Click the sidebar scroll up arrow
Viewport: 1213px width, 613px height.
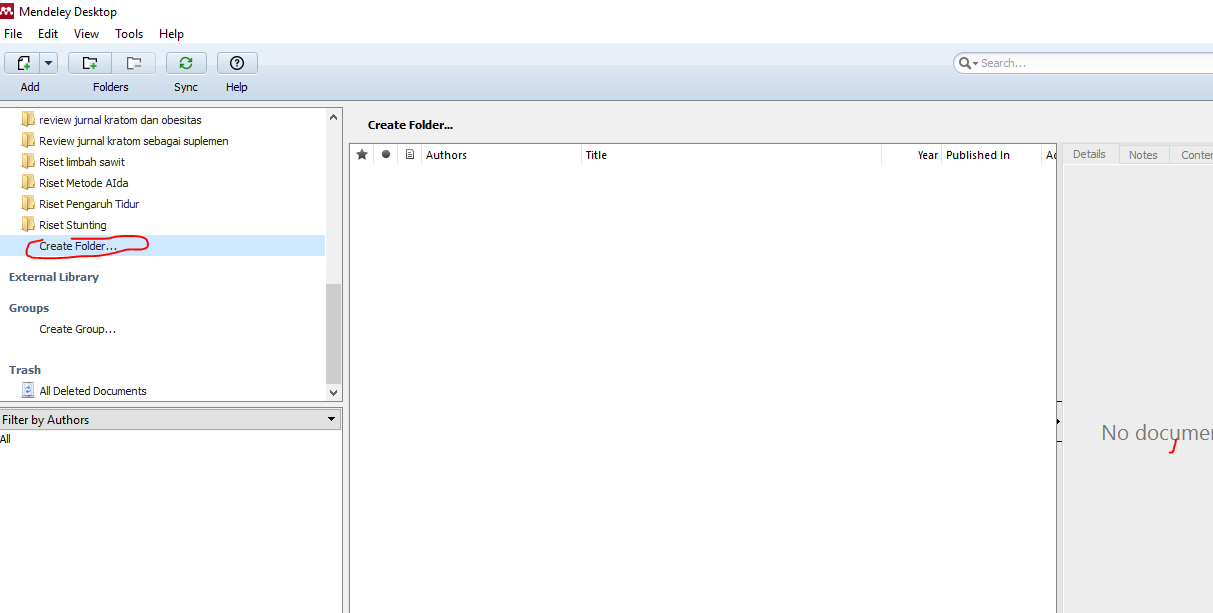click(334, 117)
